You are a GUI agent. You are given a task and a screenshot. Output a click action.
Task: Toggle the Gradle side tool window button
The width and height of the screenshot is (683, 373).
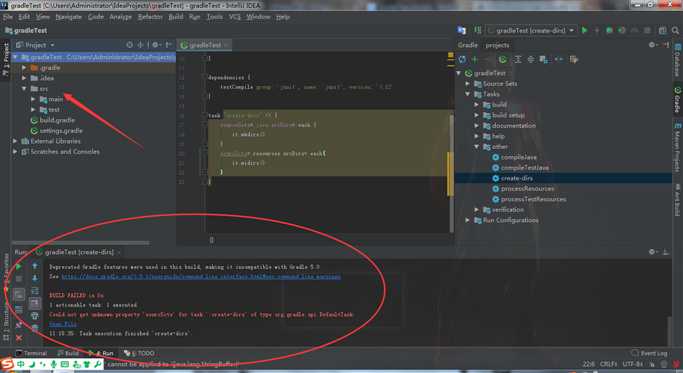677,99
